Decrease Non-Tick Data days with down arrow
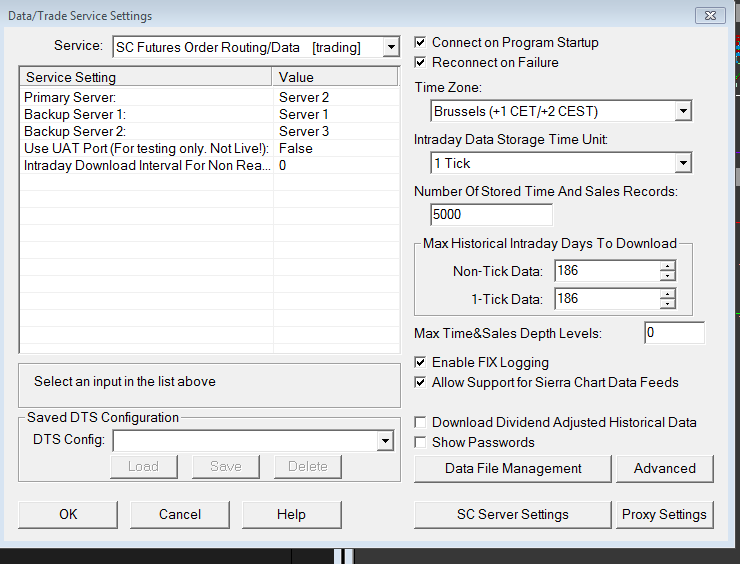The height and width of the screenshot is (564, 740). [667, 276]
